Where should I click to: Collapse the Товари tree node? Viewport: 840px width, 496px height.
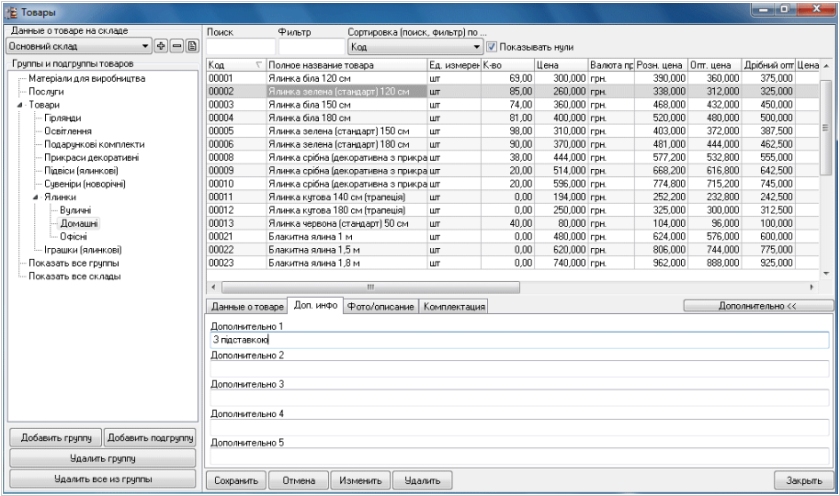[x=19, y=105]
